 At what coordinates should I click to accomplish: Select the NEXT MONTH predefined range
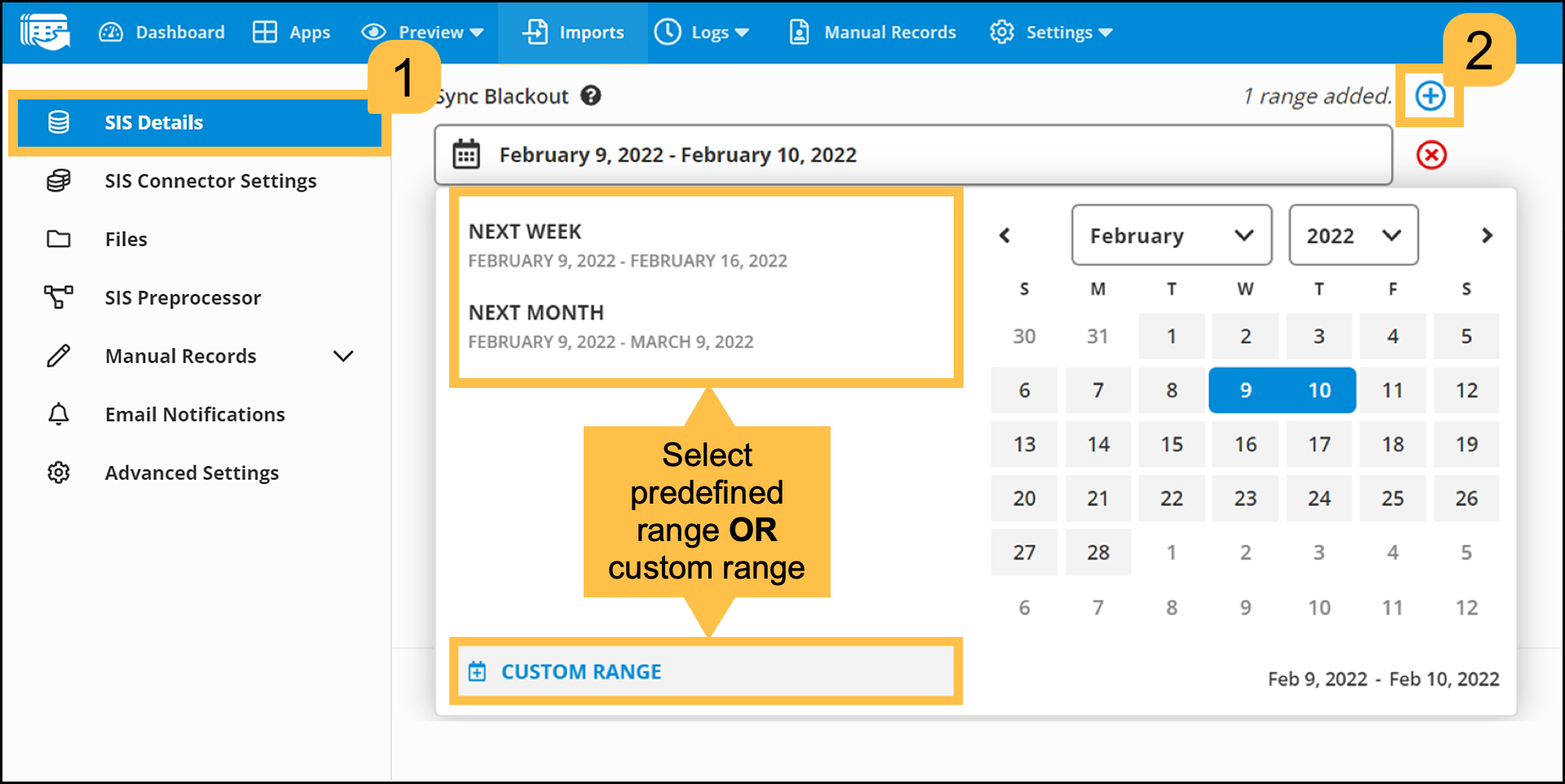tap(611, 326)
